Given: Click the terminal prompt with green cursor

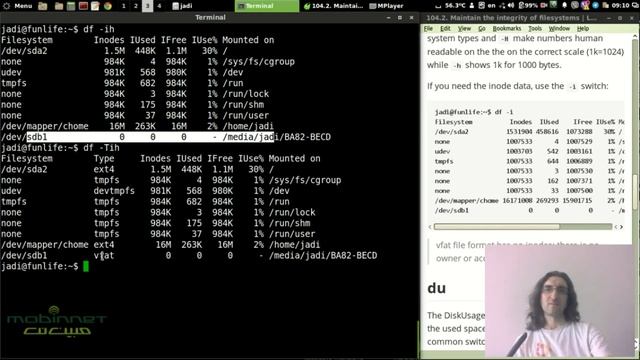Looking at the screenshot, I should (44, 266).
